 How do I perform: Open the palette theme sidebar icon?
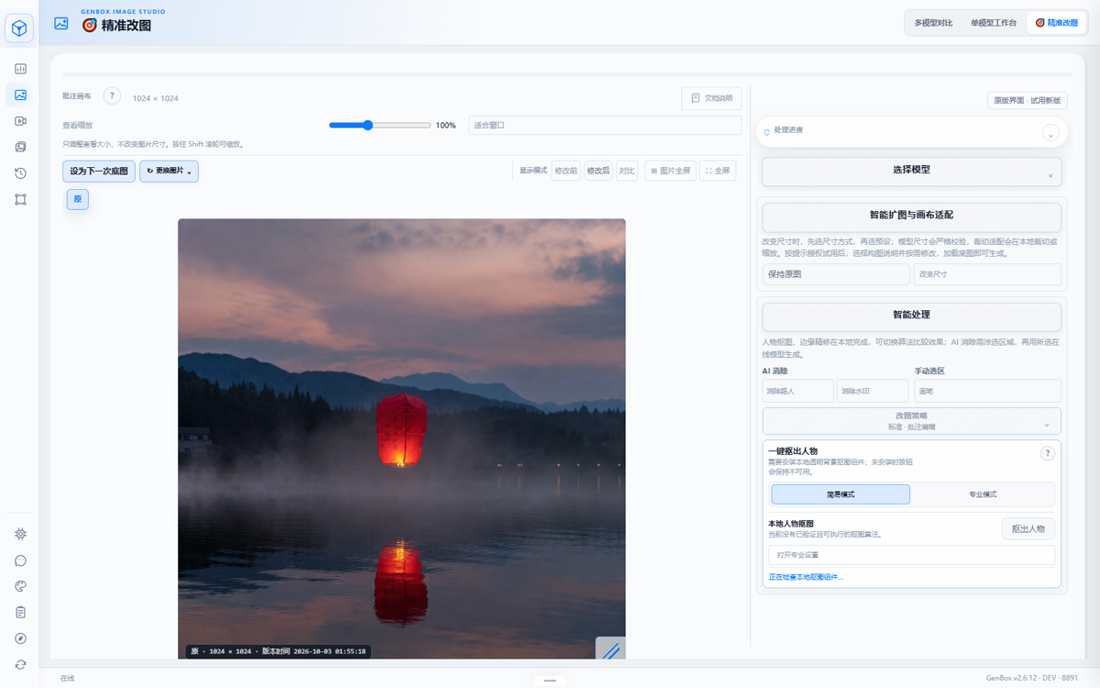(x=20, y=586)
